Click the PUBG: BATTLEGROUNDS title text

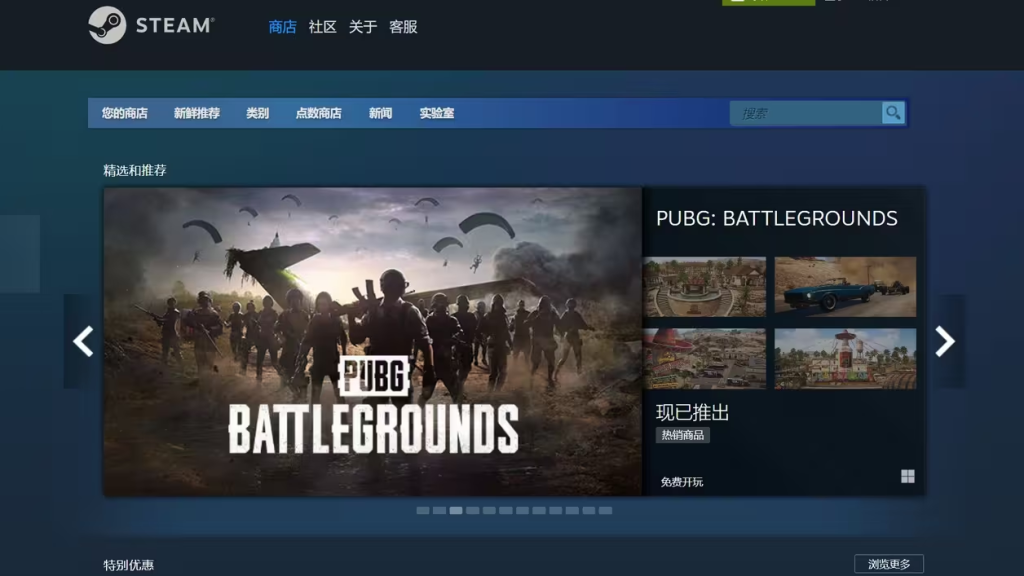click(x=776, y=218)
